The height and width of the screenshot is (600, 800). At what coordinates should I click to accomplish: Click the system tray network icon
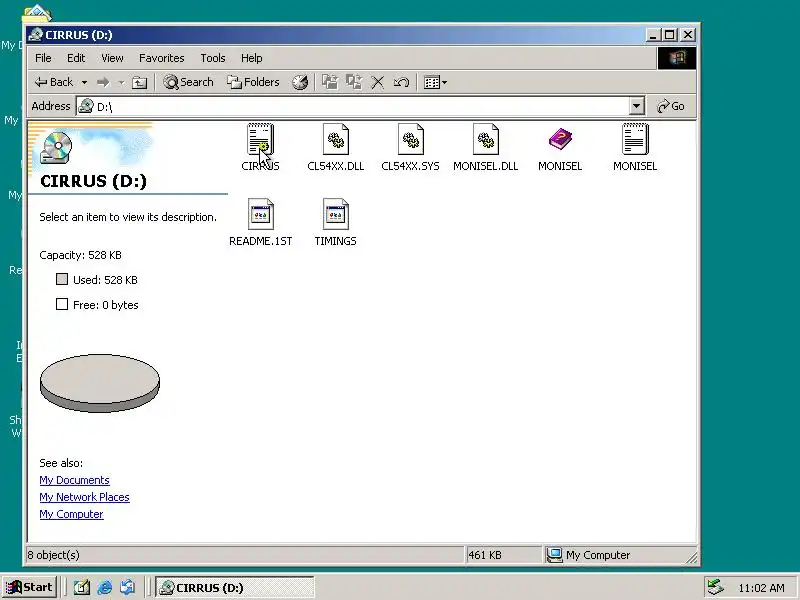[x=716, y=588]
